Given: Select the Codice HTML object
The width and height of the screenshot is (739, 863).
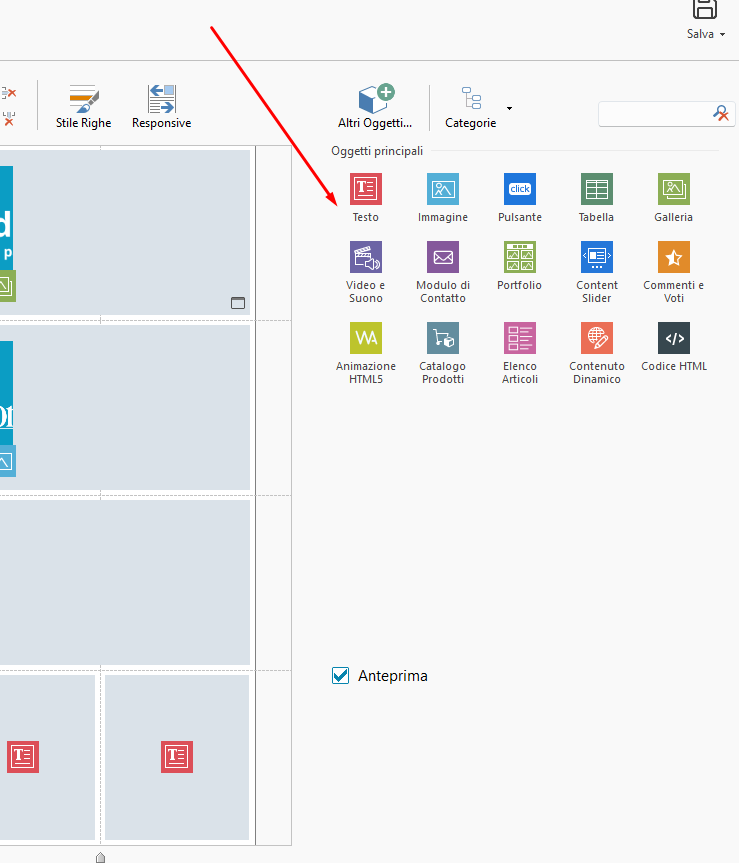Looking at the screenshot, I should pyautogui.click(x=673, y=338).
